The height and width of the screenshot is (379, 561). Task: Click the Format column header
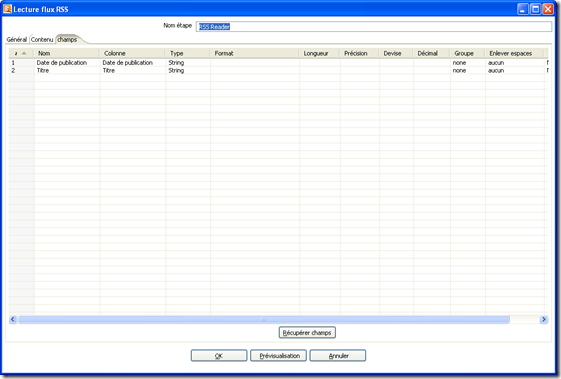coord(255,53)
